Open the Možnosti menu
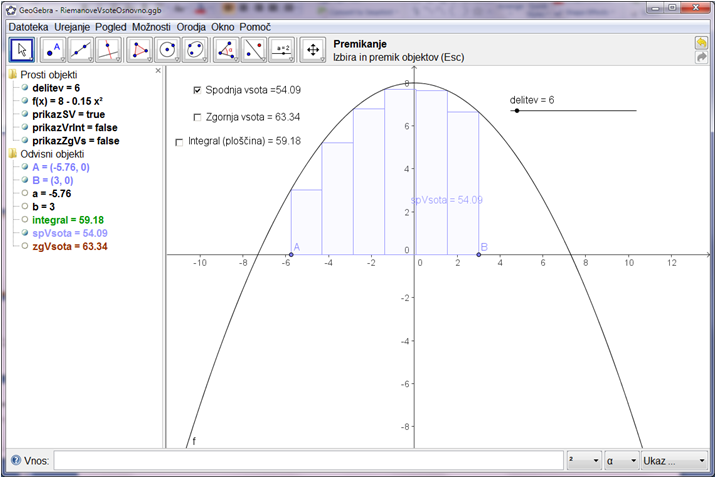 151,27
